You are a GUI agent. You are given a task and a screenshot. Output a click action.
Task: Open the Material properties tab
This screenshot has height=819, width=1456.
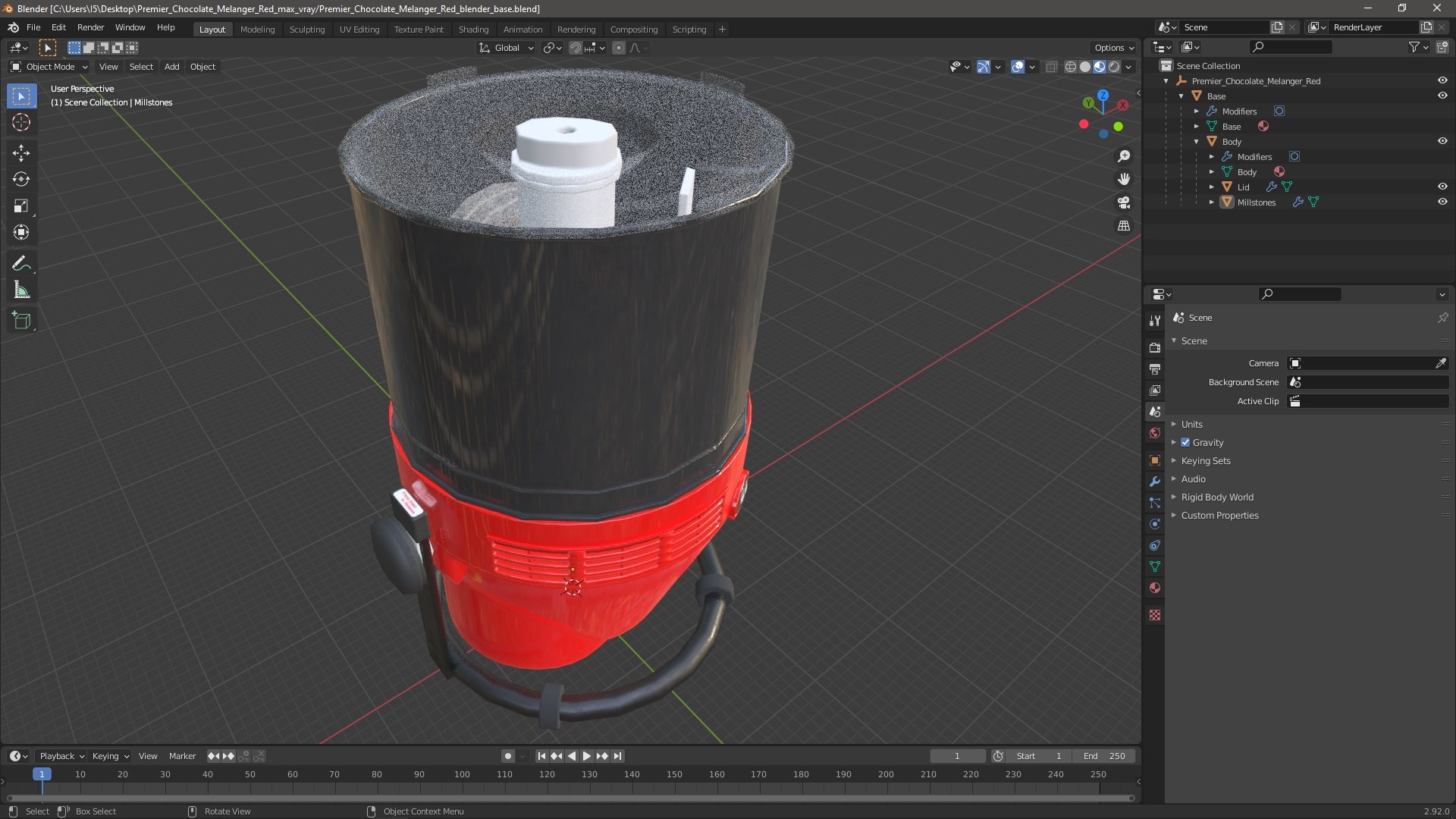(1155, 588)
